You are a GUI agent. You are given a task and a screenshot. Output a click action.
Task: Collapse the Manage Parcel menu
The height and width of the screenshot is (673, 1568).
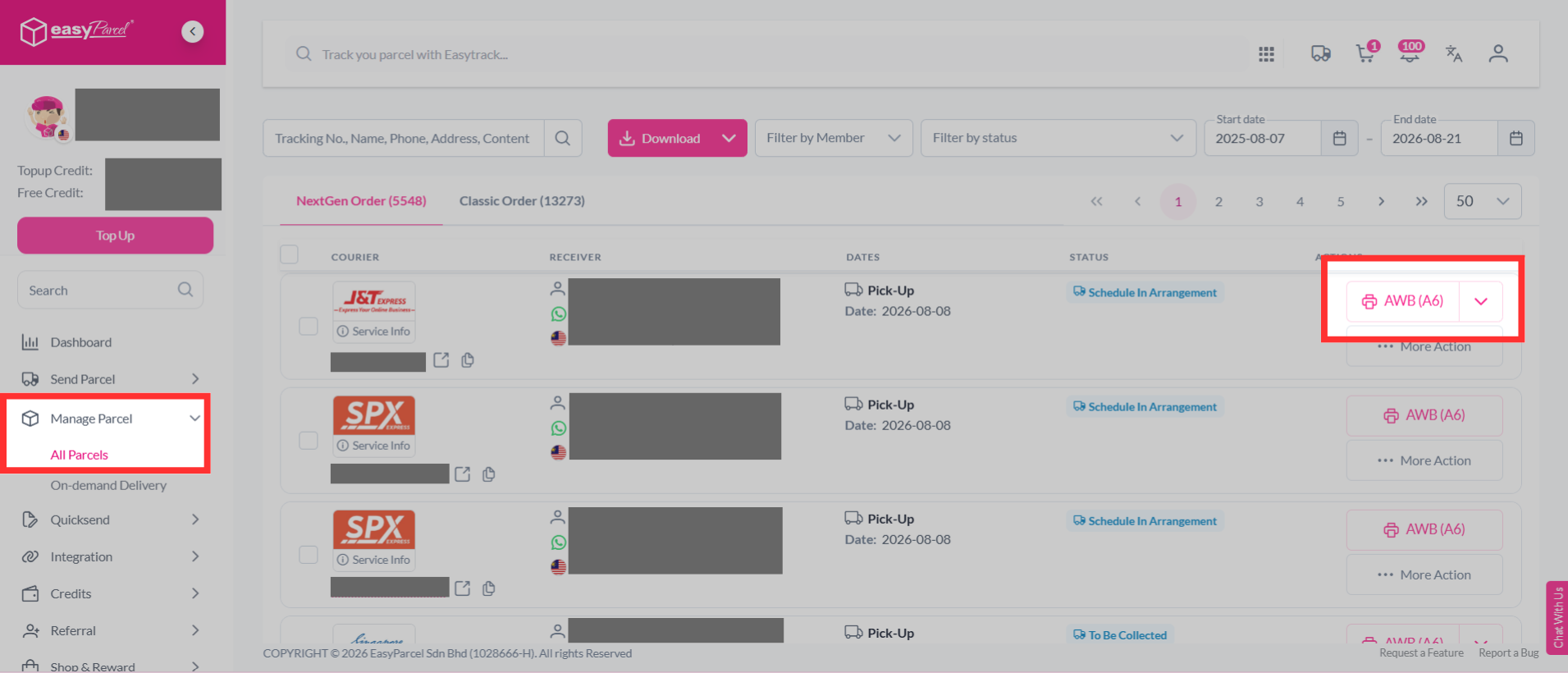(110, 419)
